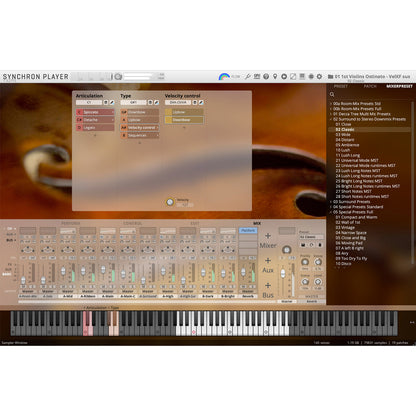Select the Spiccato articulation slot

click(x=95, y=112)
